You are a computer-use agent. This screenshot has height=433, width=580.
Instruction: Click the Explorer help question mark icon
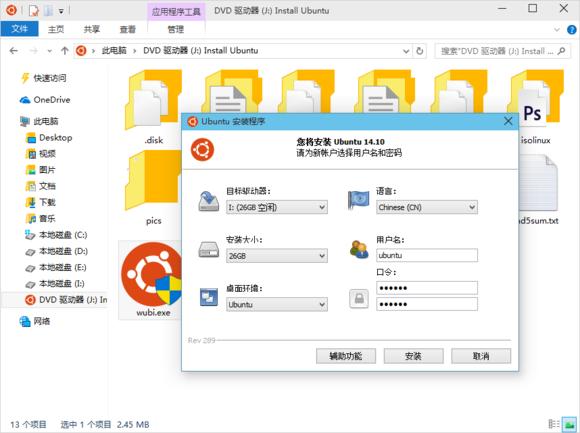571,30
